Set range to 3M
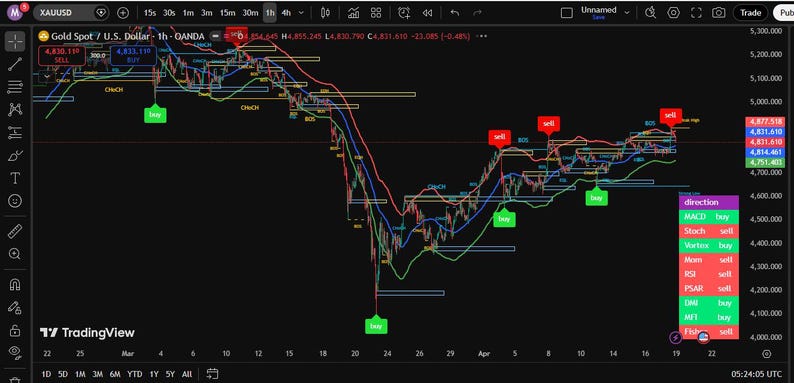794x383 pixels. point(97,374)
